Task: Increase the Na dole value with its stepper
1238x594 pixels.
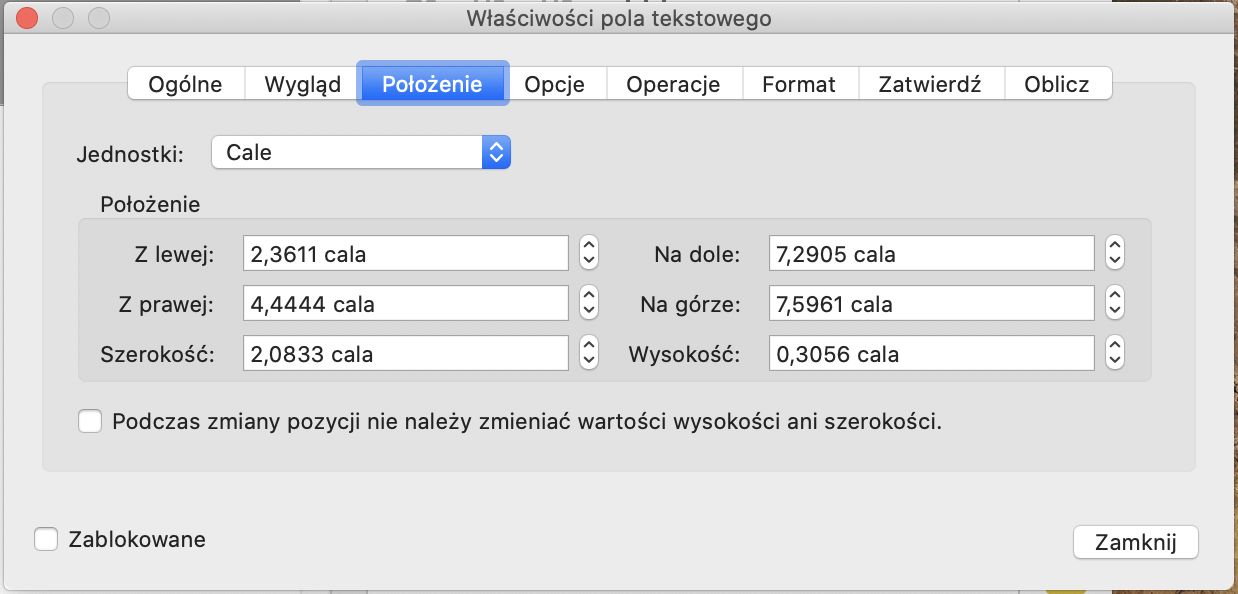Action: click(x=1113, y=247)
